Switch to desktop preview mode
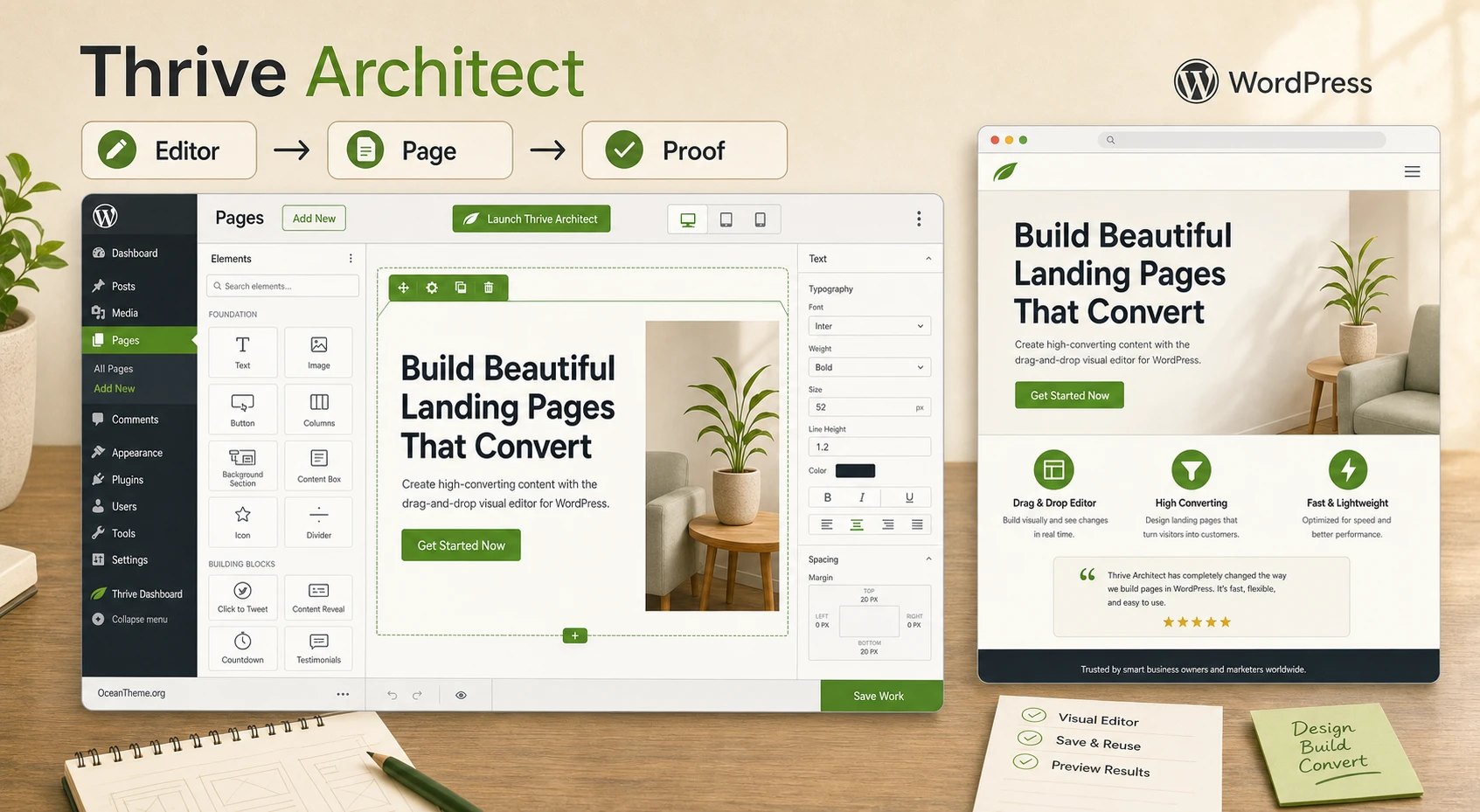This screenshot has height=812, width=1480. [688, 219]
